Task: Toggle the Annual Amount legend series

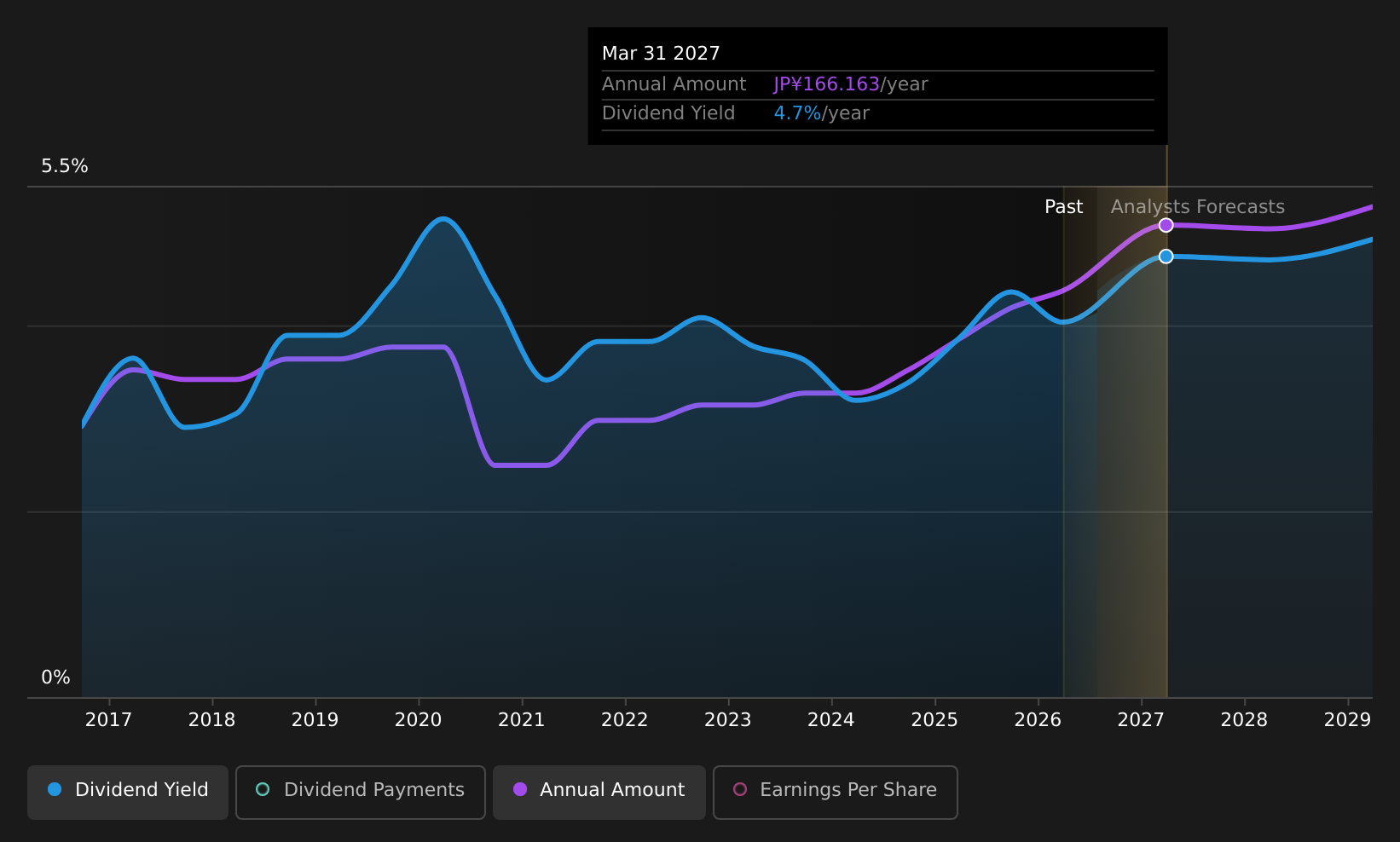Action: click(x=599, y=792)
